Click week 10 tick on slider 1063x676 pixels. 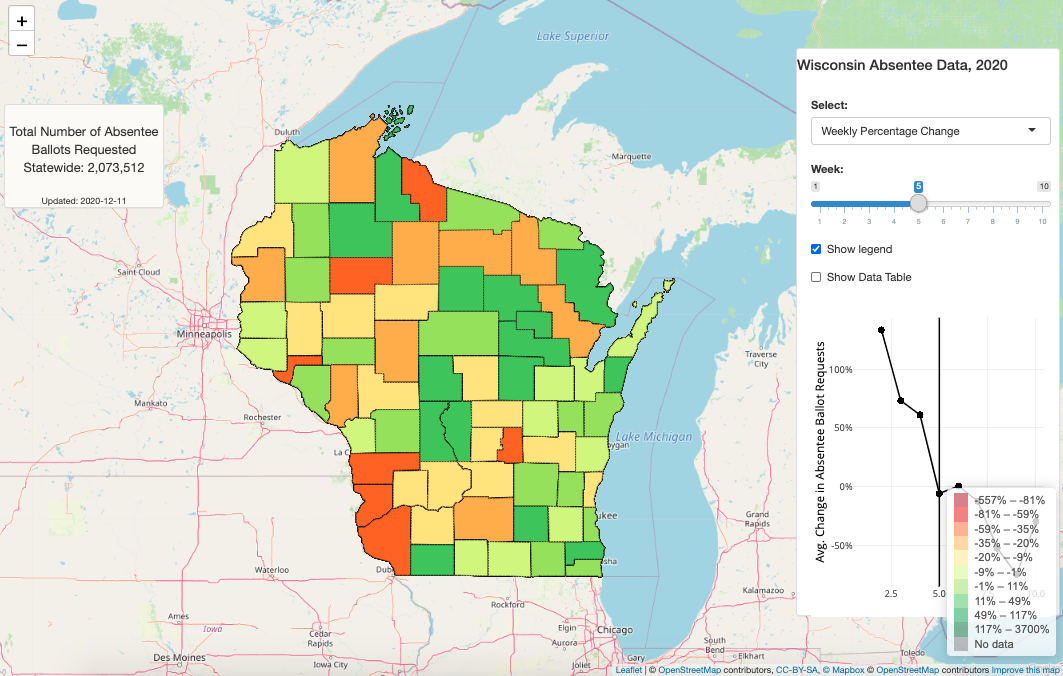pyautogui.click(x=1042, y=221)
